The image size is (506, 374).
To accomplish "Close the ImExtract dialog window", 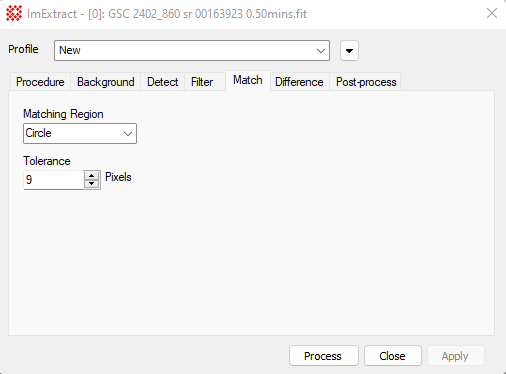I will click(492, 13).
